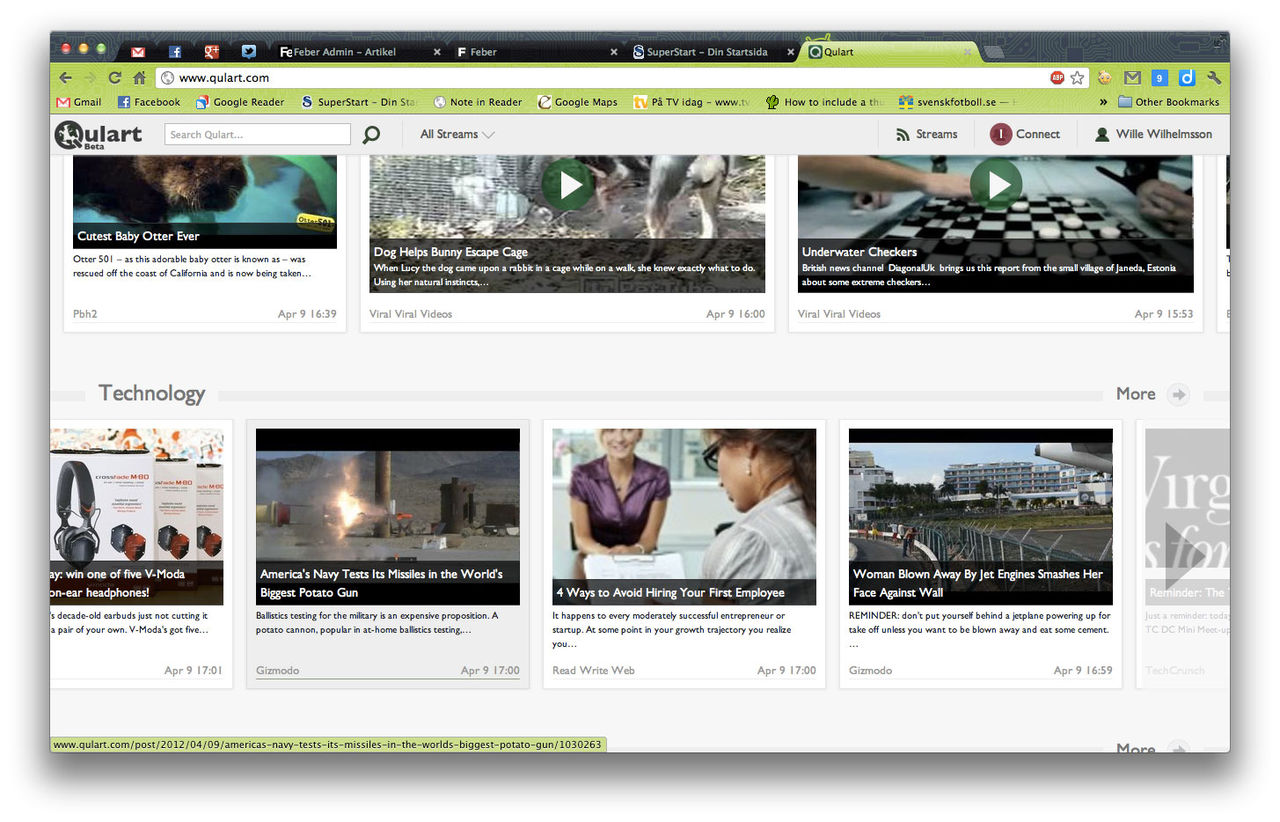Click the Connect button in the header

pos(1025,134)
